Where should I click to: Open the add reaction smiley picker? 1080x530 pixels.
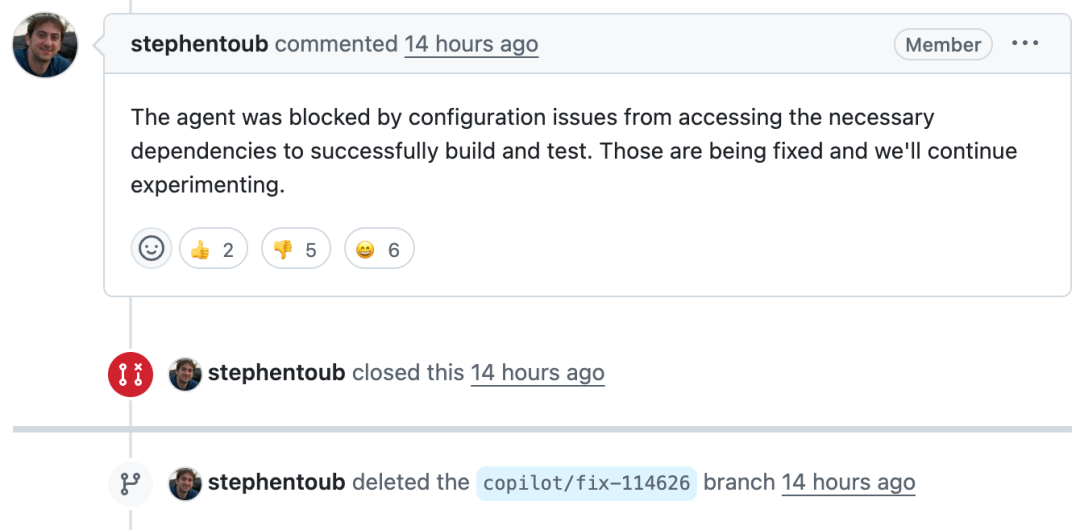(151, 248)
